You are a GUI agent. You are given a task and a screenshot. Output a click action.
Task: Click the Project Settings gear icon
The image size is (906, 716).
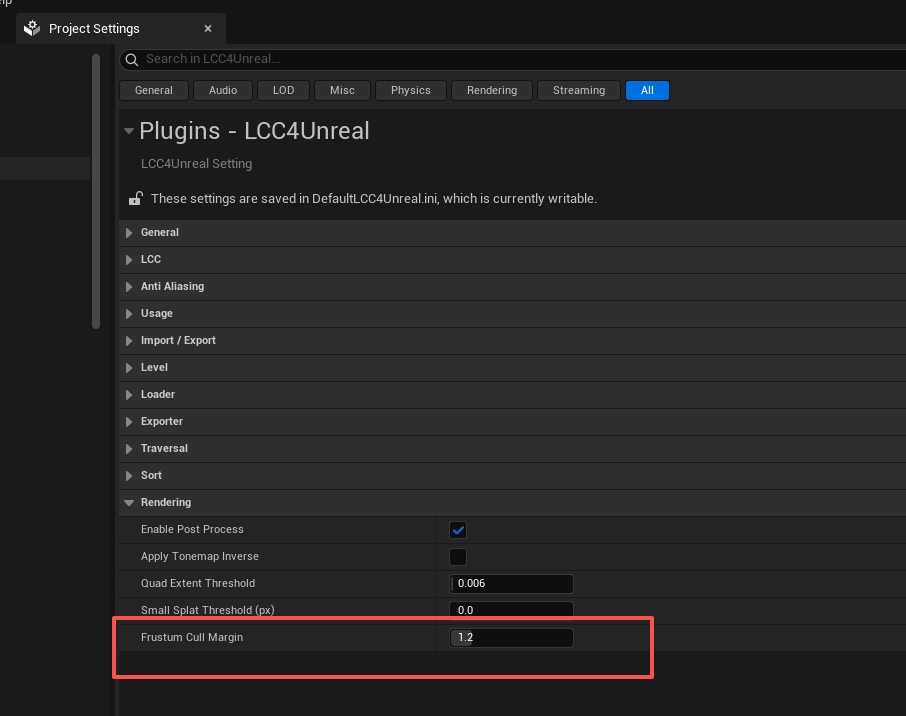point(32,28)
